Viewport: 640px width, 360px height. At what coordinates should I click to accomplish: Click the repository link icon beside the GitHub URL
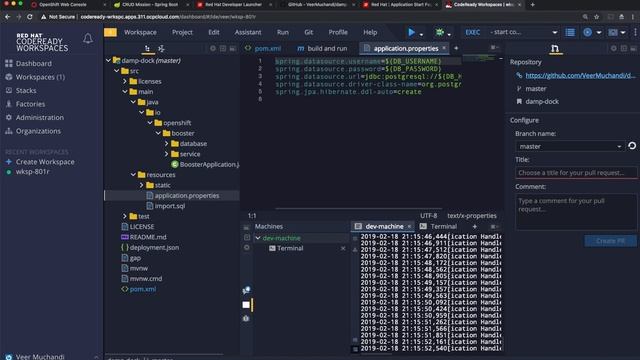pyautogui.click(x=519, y=76)
